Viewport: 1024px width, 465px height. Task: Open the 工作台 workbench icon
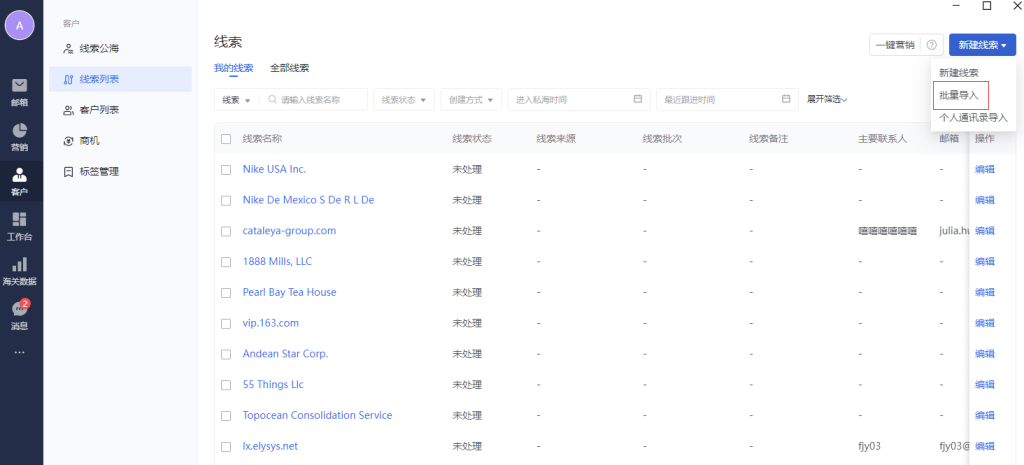click(x=20, y=222)
